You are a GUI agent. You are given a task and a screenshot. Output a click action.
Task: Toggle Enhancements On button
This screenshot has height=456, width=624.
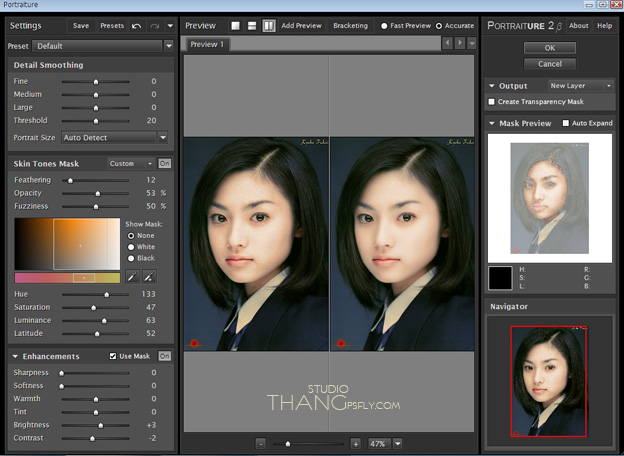(164, 356)
